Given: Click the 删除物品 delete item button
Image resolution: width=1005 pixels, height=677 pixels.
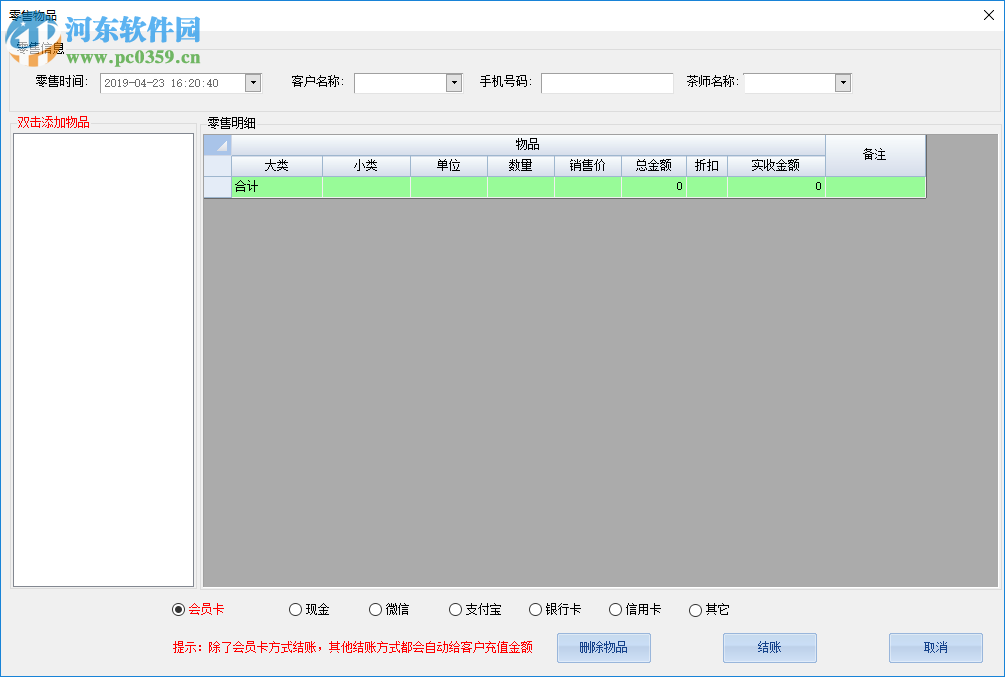Looking at the screenshot, I should pos(603,647).
